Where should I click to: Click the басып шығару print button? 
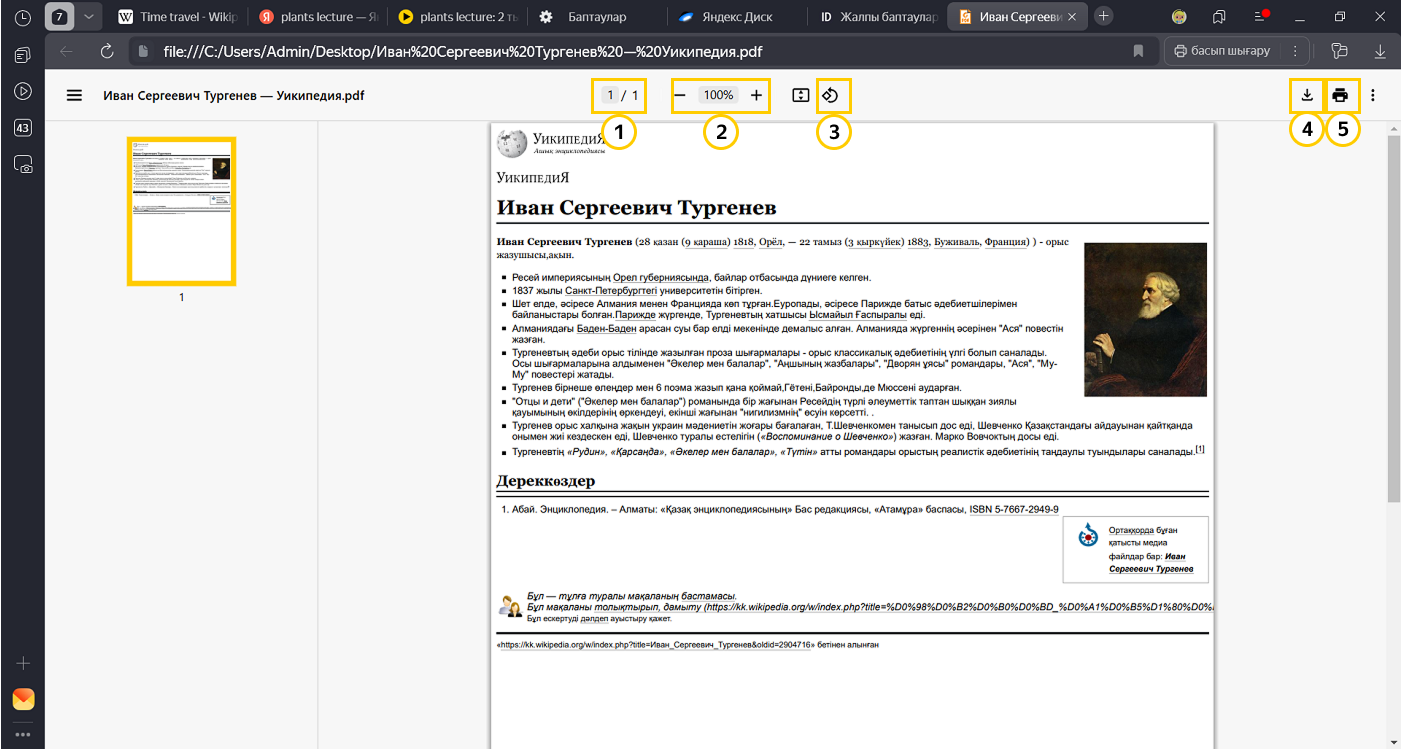click(1221, 51)
